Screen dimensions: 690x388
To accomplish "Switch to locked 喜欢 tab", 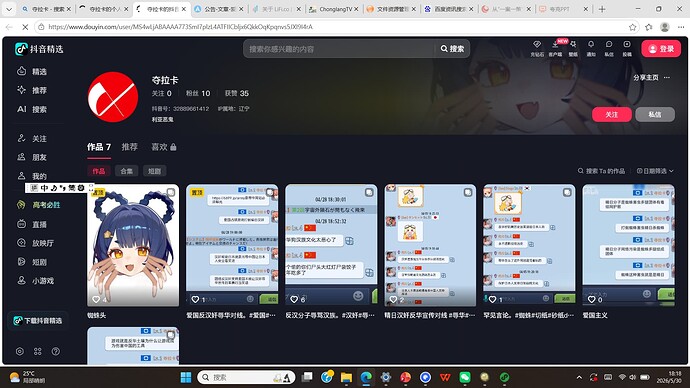I will (x=164, y=147).
